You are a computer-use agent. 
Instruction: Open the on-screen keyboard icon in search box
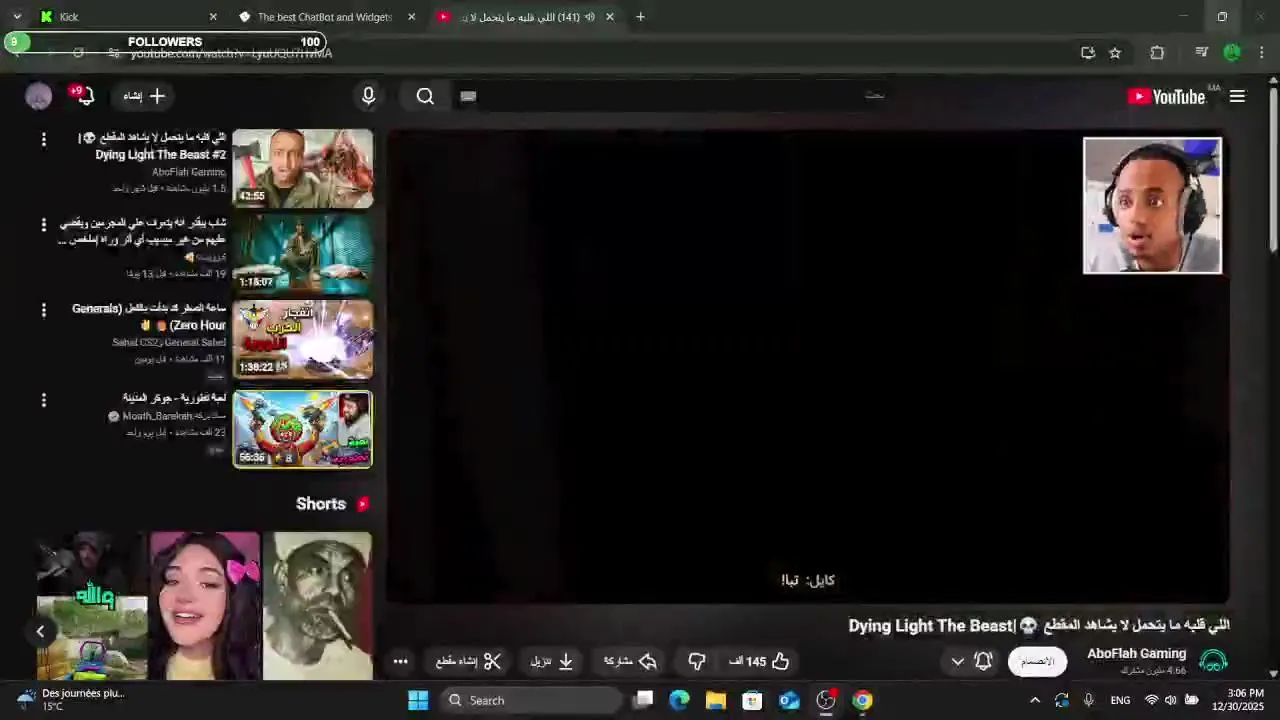pyautogui.click(x=468, y=96)
